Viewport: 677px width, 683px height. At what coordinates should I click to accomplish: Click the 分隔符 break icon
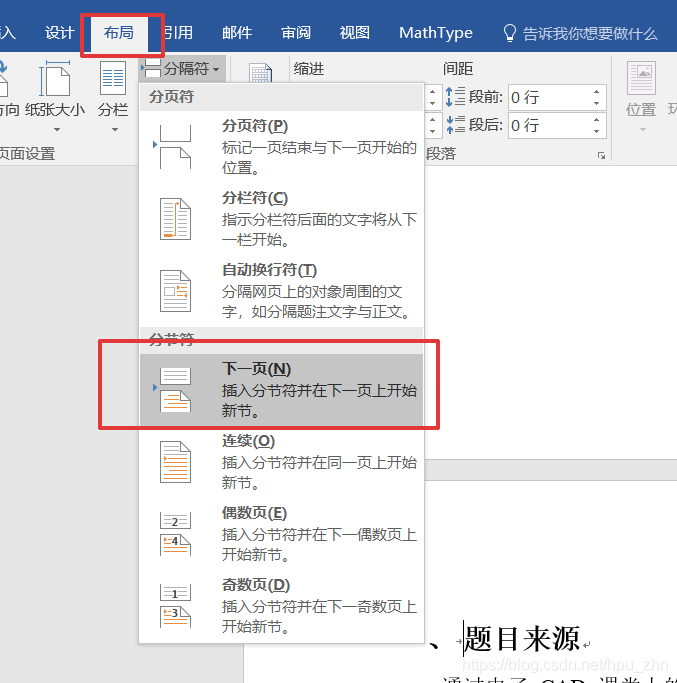click(151, 68)
